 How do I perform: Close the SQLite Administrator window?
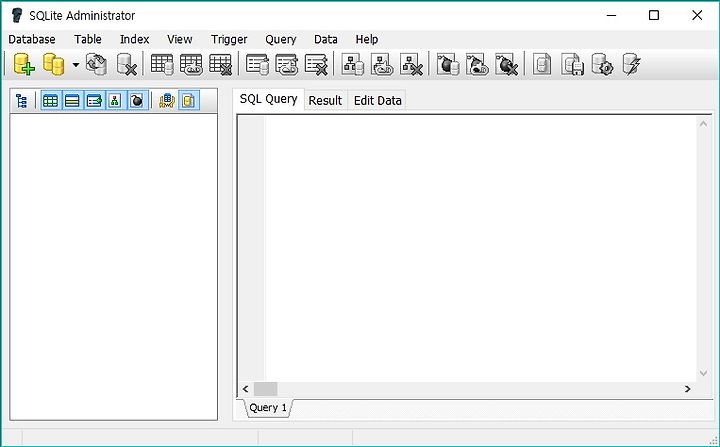(697, 15)
